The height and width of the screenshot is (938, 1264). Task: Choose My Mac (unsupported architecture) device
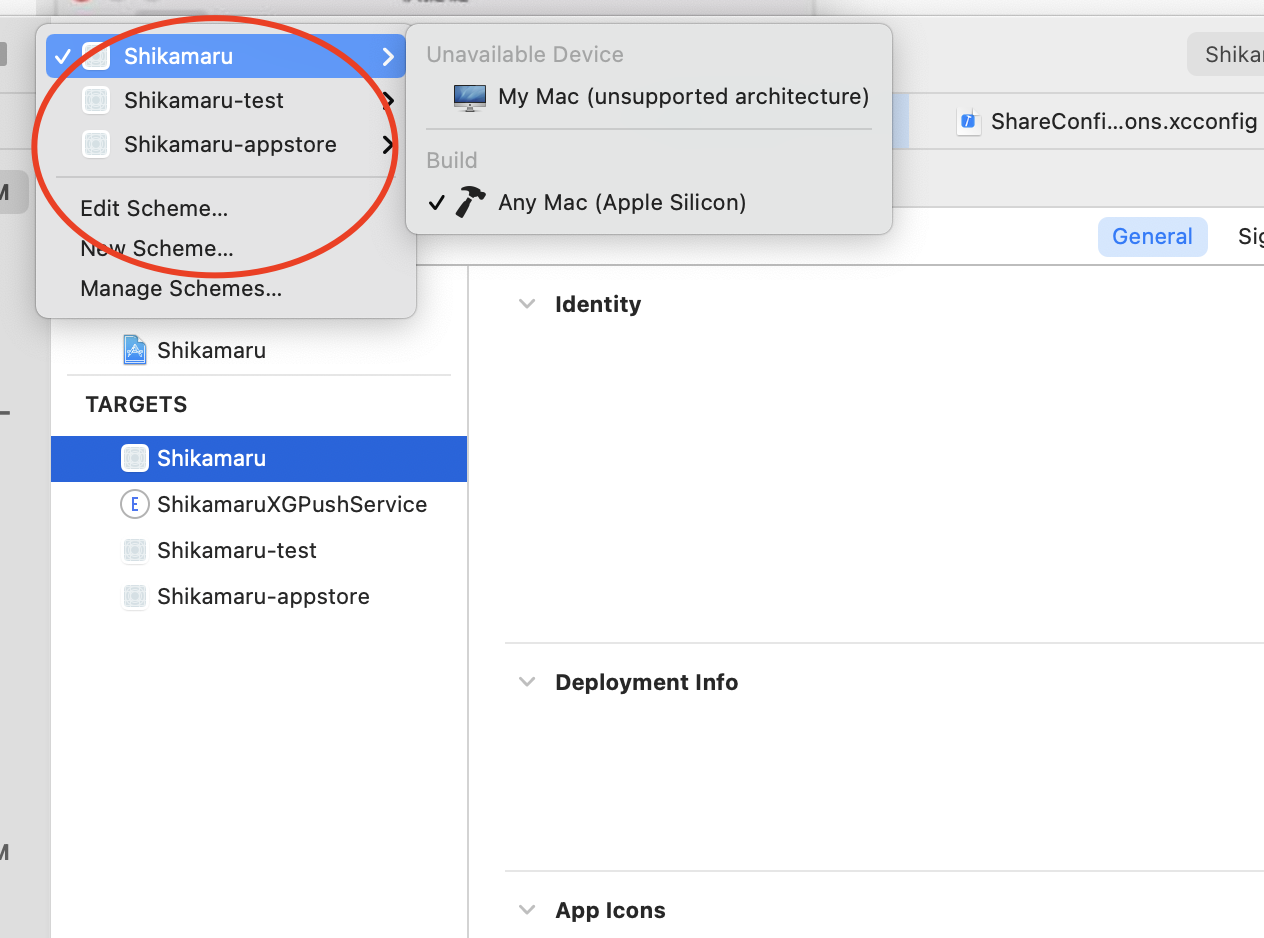682,97
